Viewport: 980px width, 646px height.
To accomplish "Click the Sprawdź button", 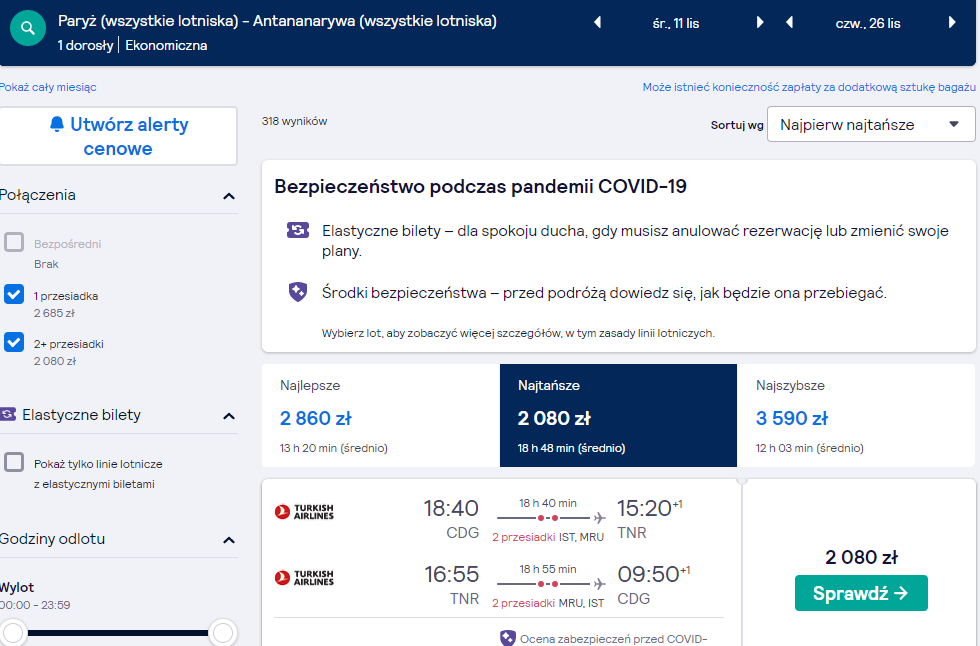I will coord(861,593).
